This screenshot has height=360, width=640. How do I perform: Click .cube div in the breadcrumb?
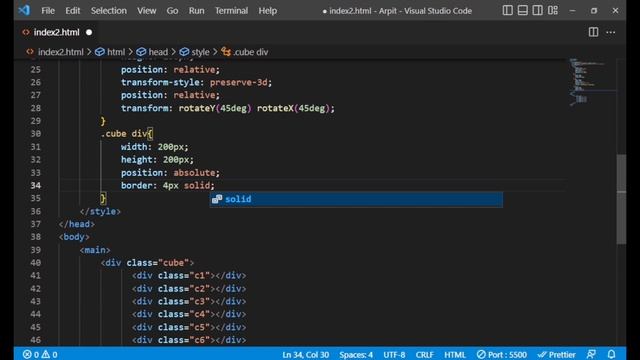click(x=251, y=52)
